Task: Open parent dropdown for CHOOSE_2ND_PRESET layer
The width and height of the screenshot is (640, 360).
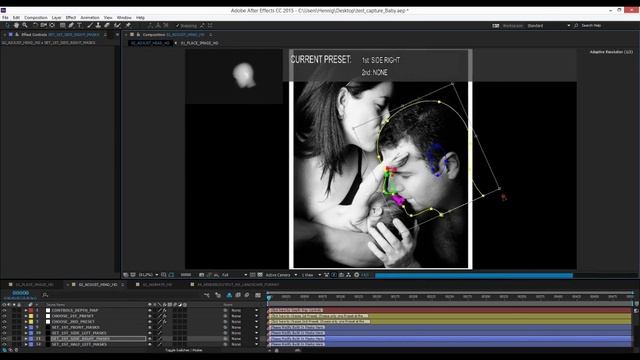Action: point(245,322)
